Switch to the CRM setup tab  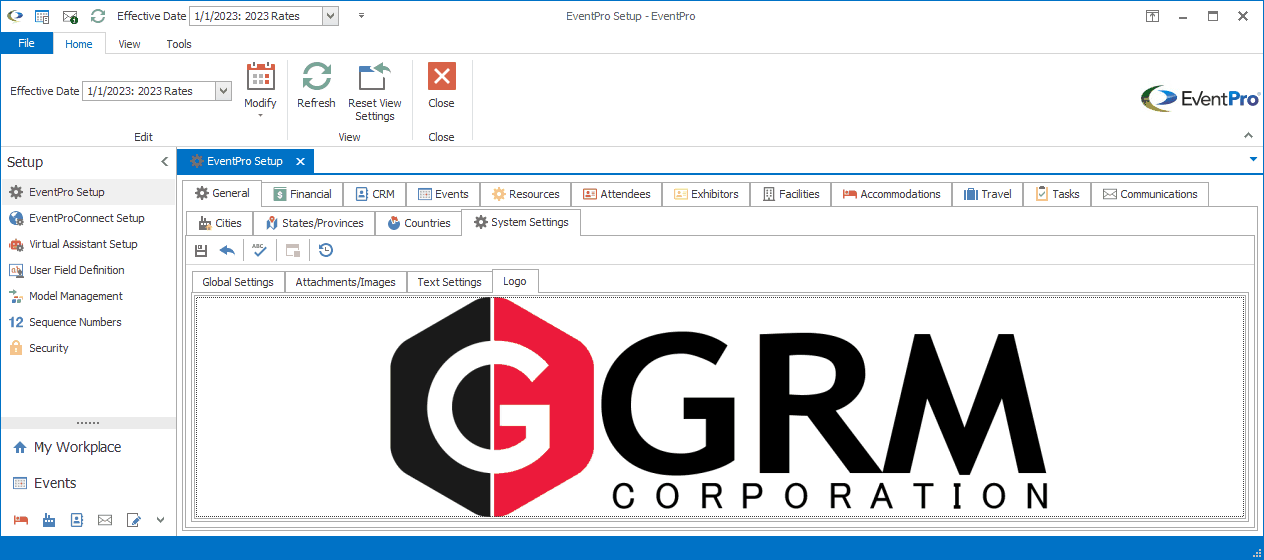(375, 194)
